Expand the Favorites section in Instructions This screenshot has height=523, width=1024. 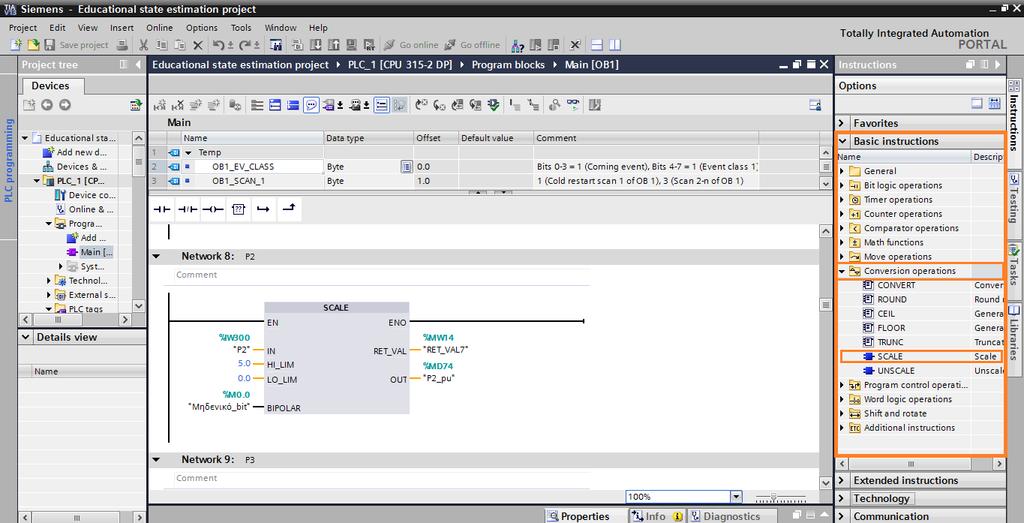(x=842, y=123)
